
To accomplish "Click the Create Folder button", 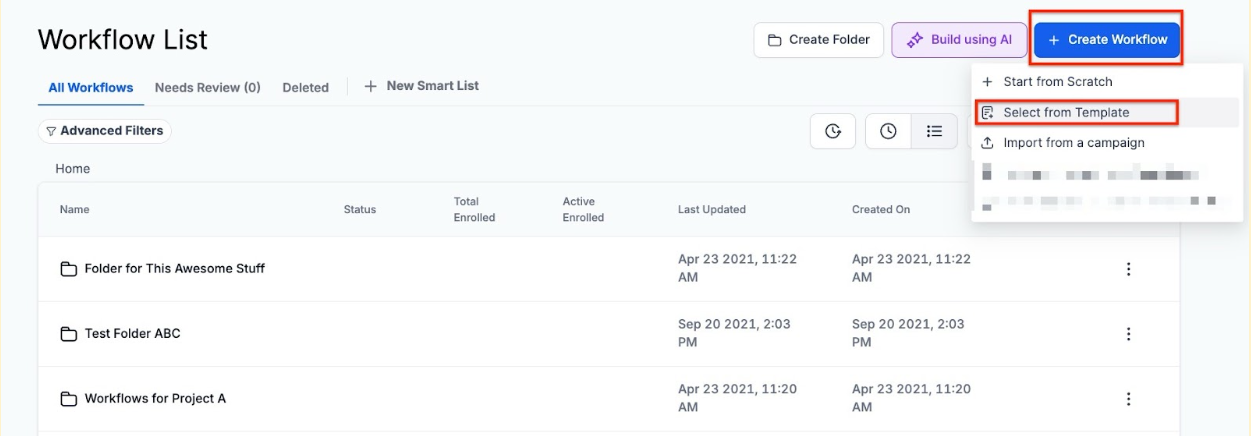I will click(818, 40).
